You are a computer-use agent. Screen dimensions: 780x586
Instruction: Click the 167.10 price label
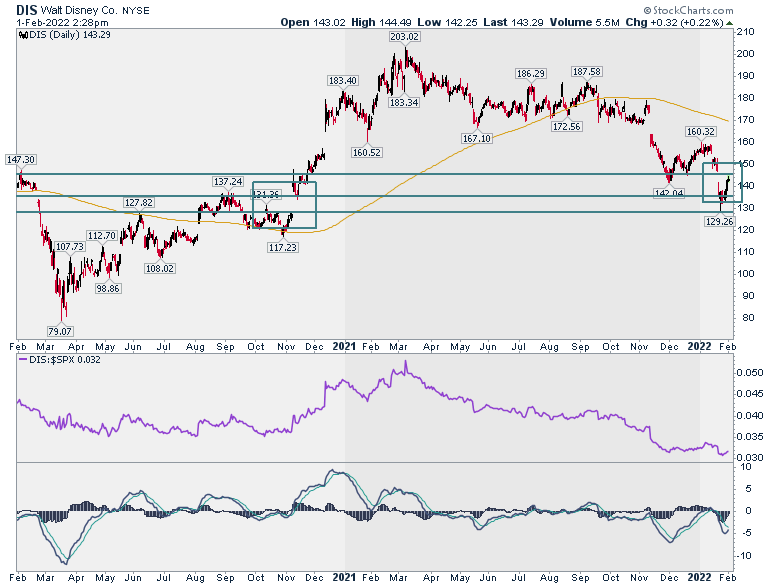477,138
